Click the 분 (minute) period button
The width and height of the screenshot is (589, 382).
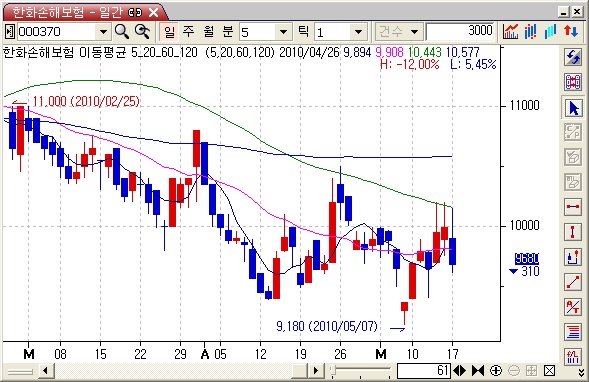pyautogui.click(x=228, y=32)
